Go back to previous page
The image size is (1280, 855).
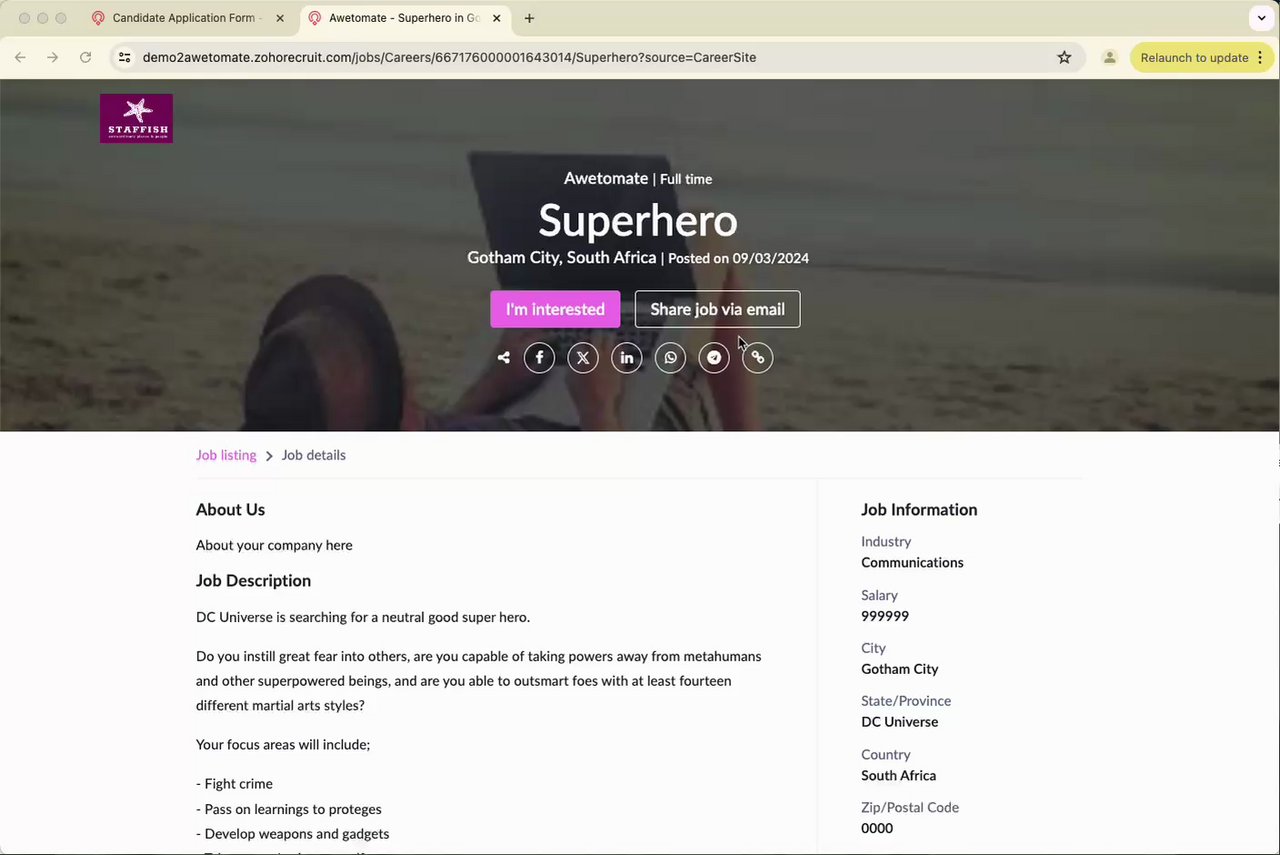(x=20, y=58)
